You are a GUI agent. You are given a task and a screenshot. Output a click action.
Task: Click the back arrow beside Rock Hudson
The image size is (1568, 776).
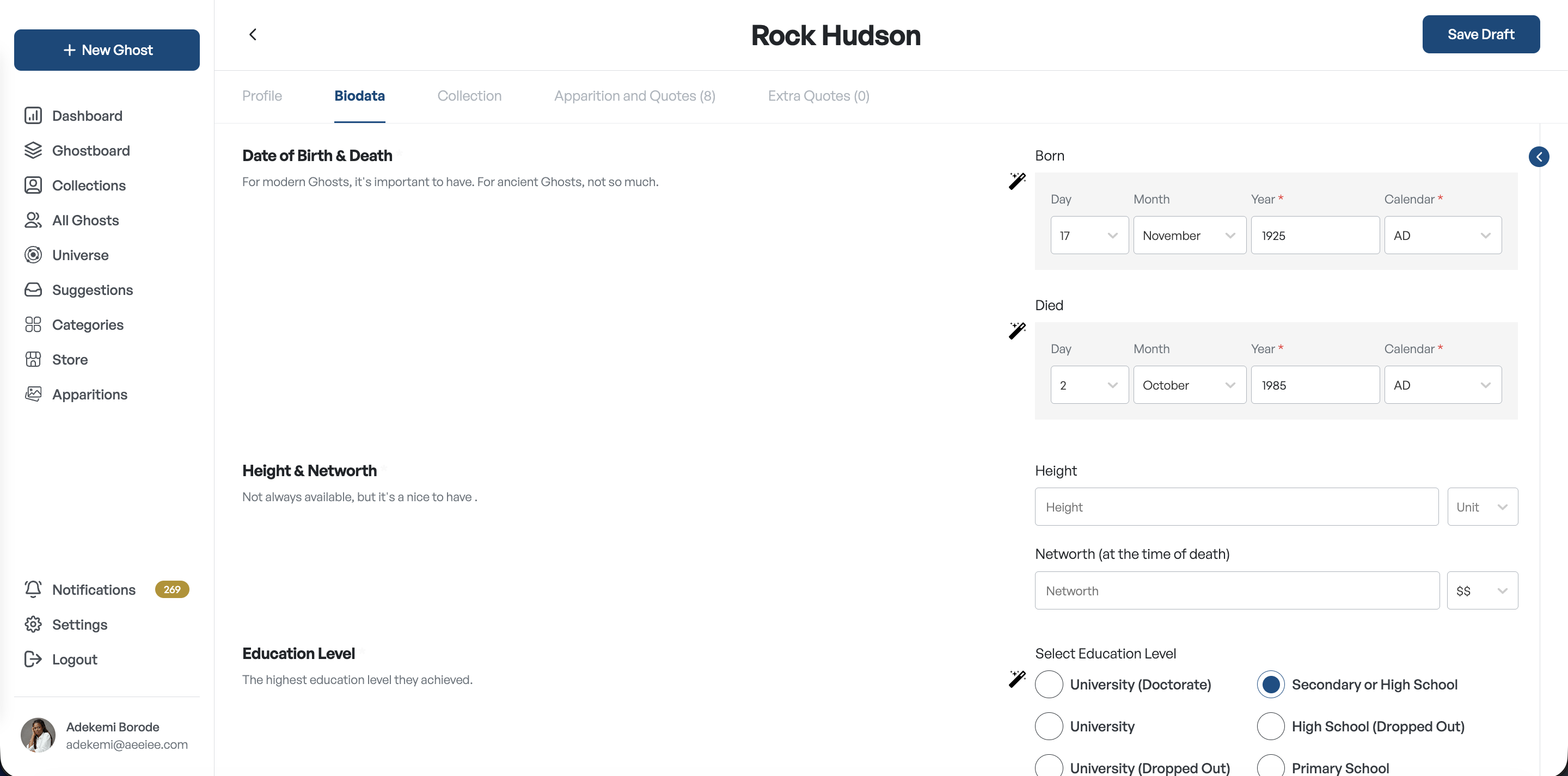[253, 35]
